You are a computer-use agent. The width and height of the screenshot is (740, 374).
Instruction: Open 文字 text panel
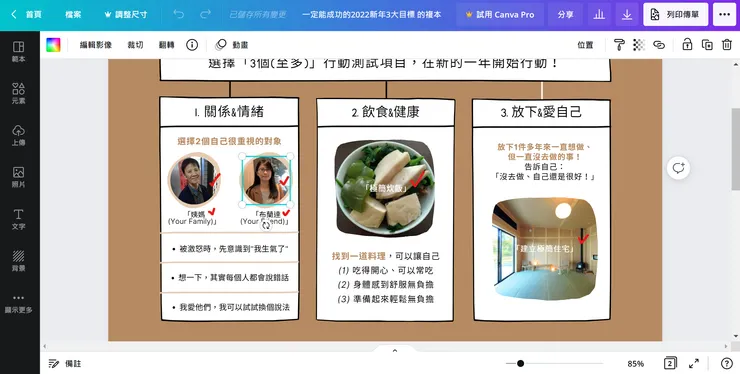coord(18,219)
